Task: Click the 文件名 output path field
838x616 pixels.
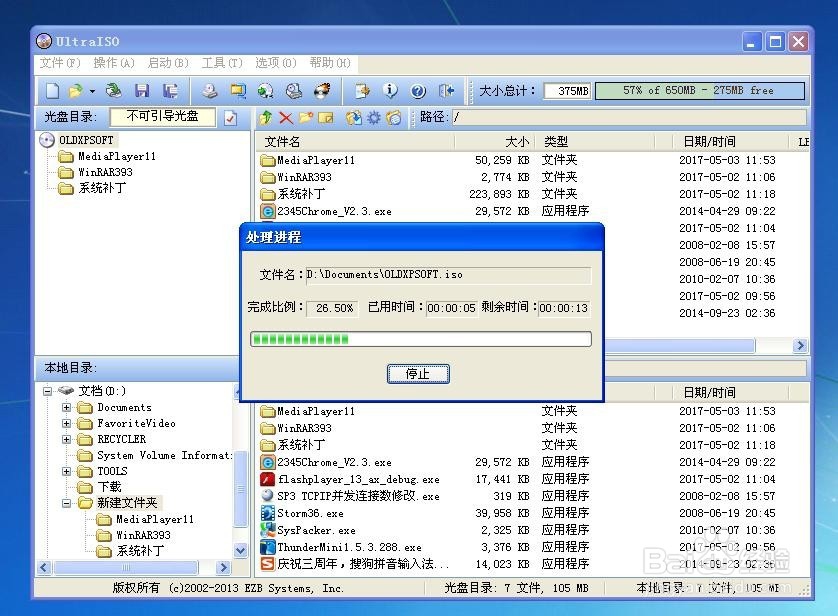Action: tap(448, 275)
